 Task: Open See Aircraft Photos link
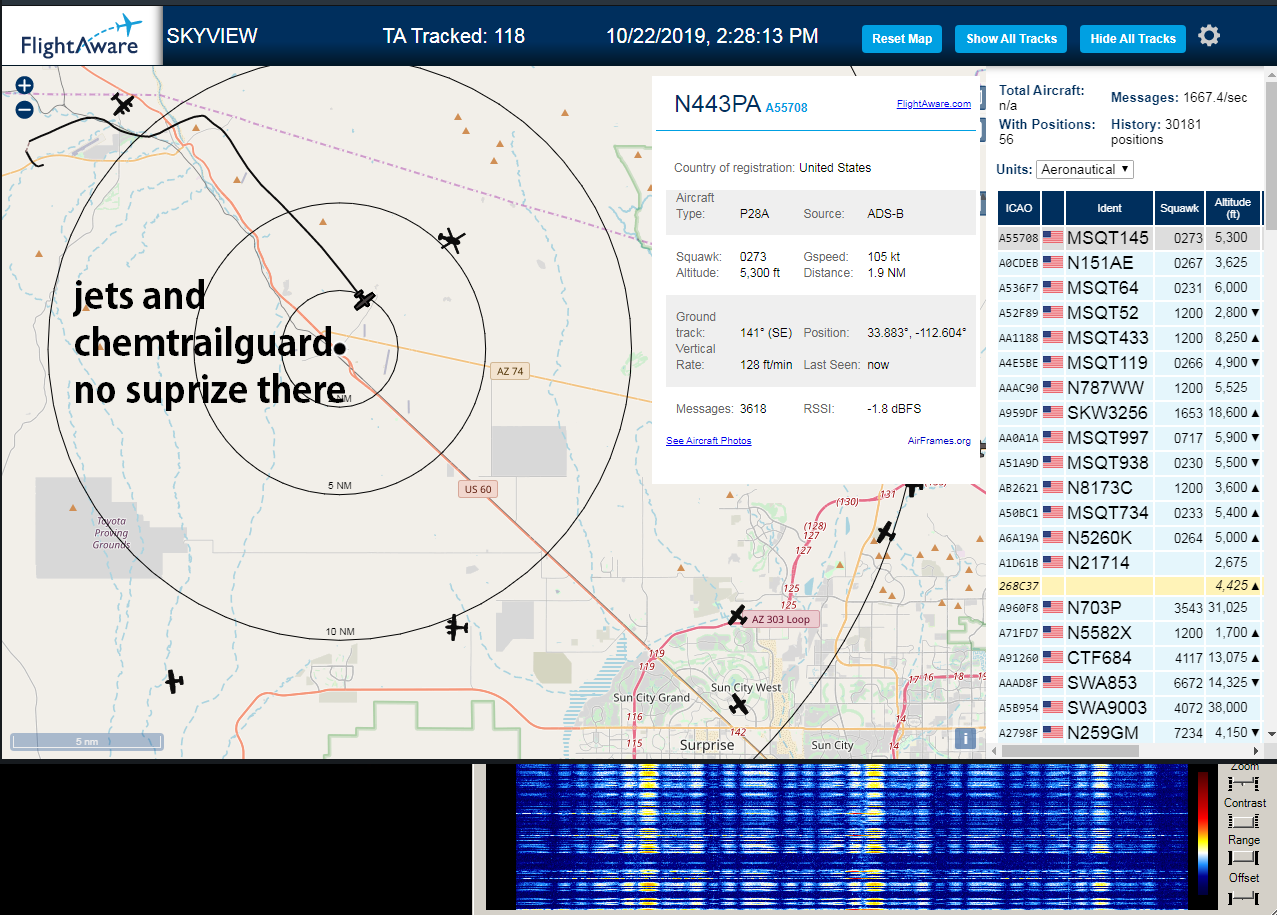[x=709, y=441]
